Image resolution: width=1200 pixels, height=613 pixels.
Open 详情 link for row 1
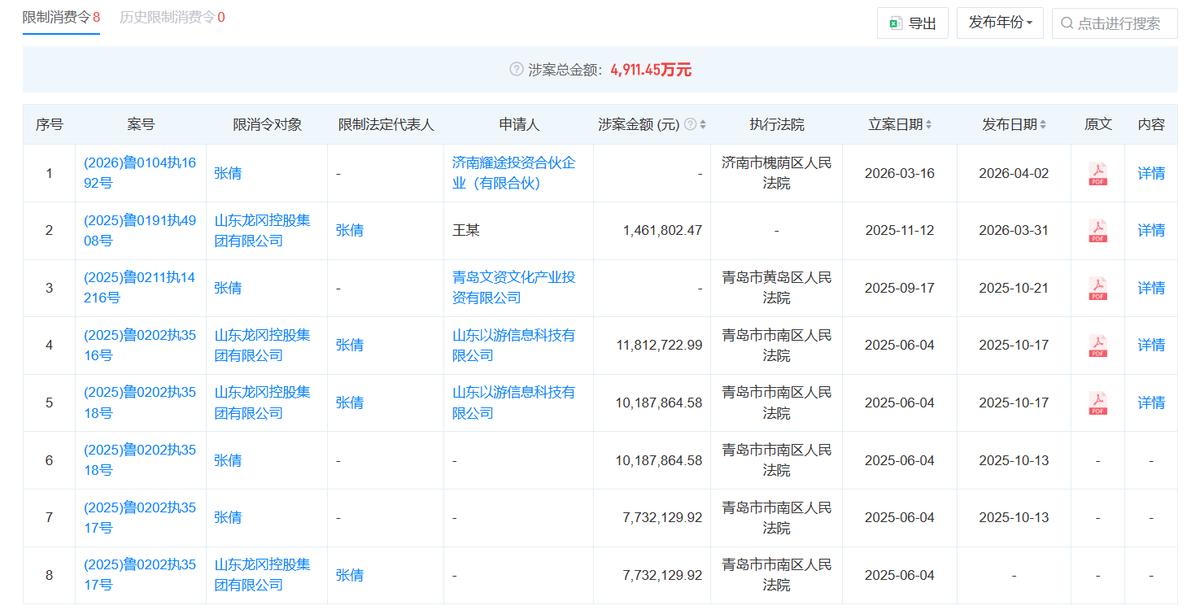tap(1151, 174)
